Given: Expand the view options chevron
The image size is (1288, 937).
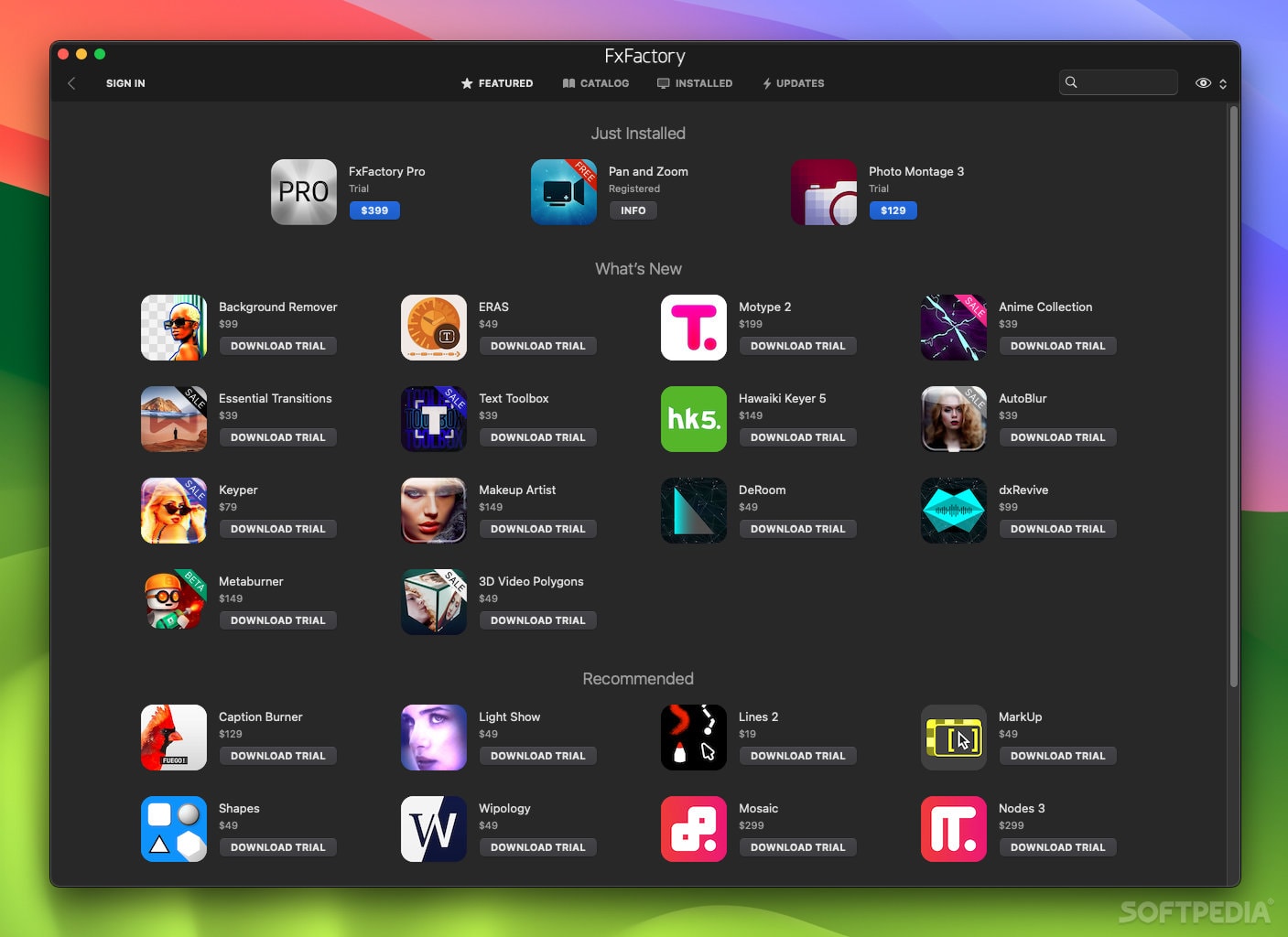Looking at the screenshot, I should 1223,83.
